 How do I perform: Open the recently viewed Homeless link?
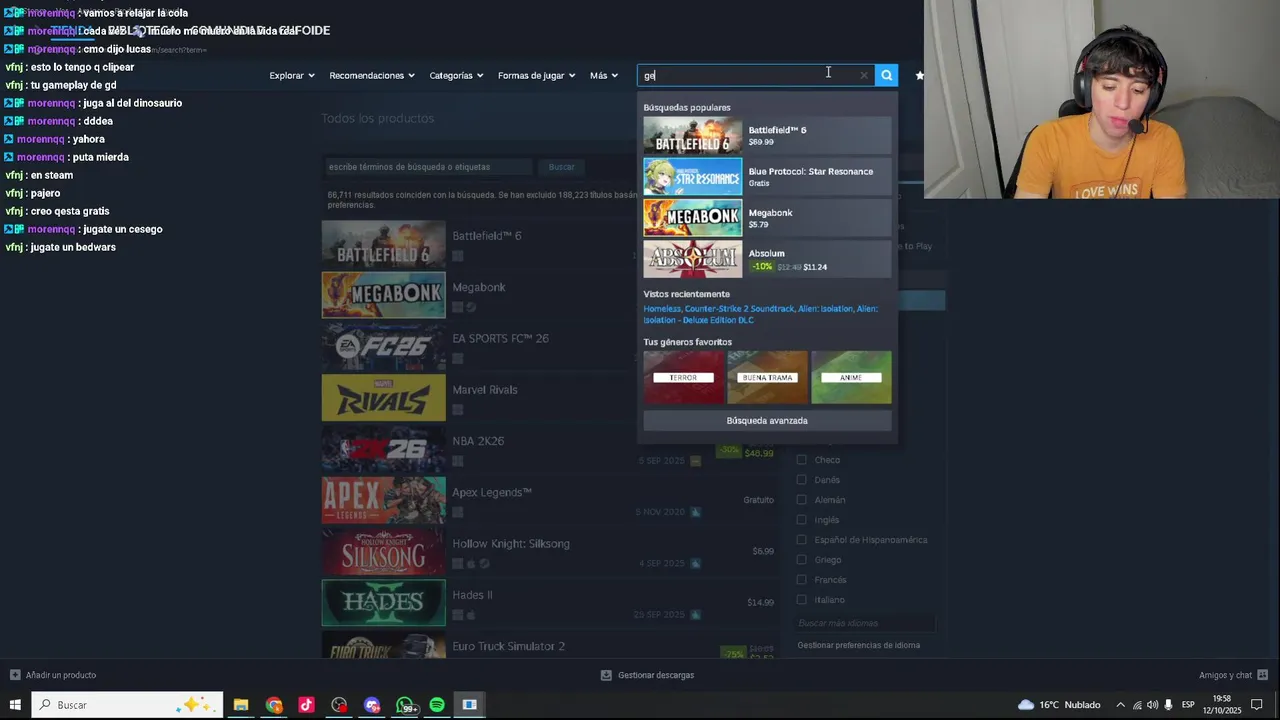(x=662, y=309)
